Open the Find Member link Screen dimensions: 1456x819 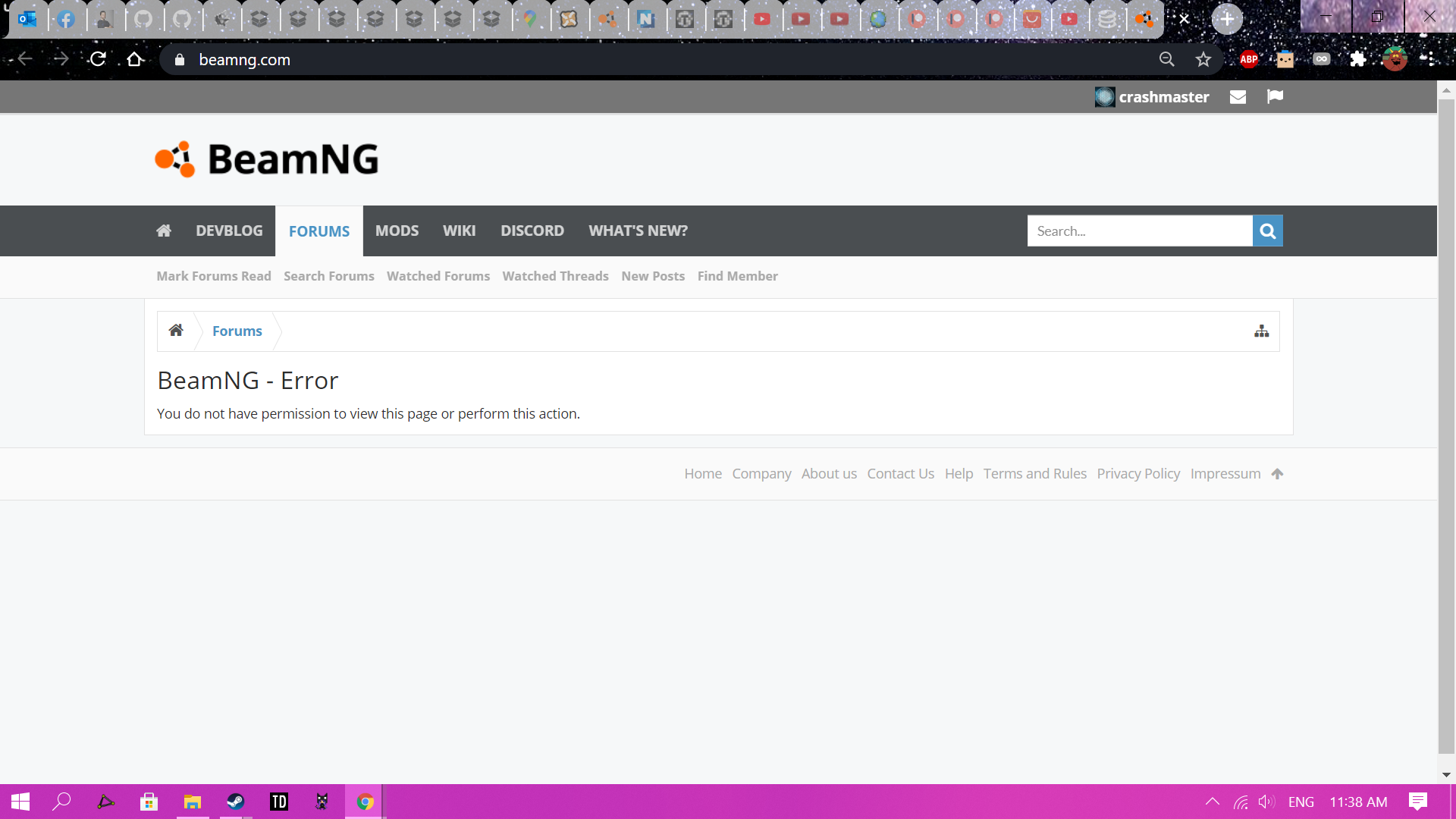[737, 276]
